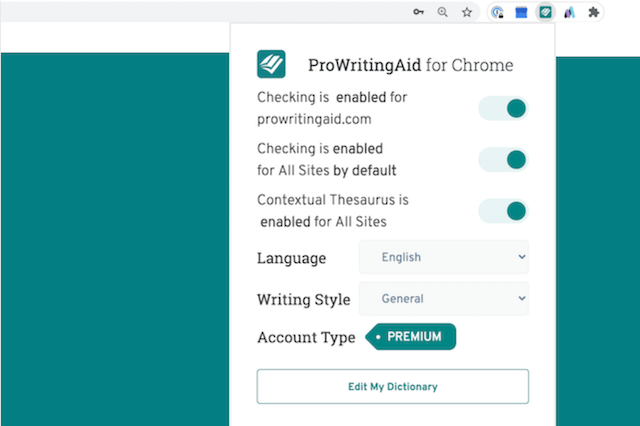640x426 pixels.
Task: Click the teal page background left of the popup
Action: (x=114, y=239)
